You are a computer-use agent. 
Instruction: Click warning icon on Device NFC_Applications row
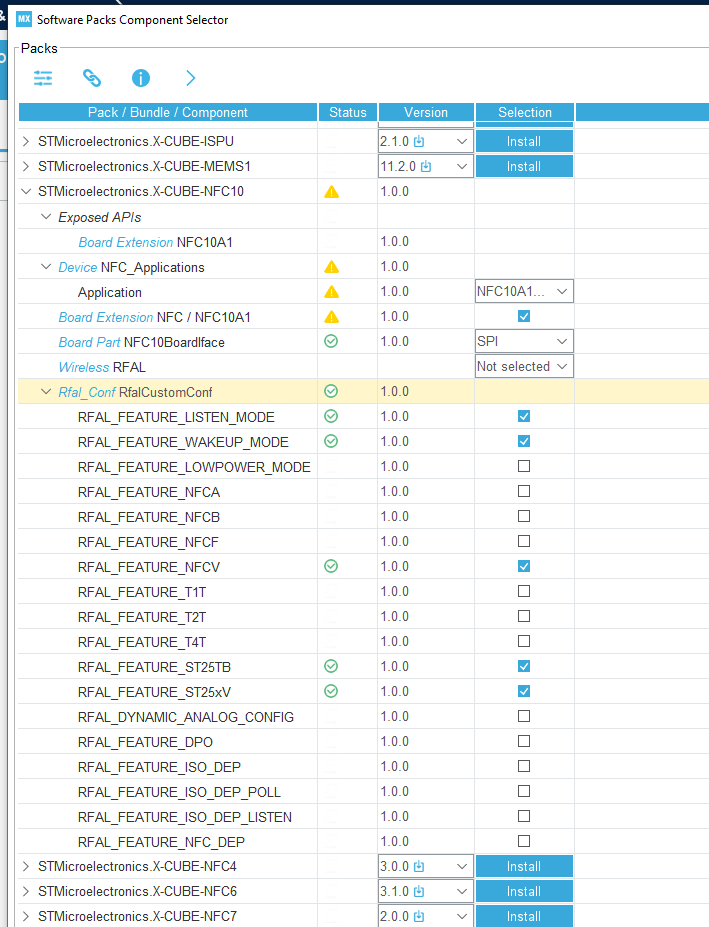332,267
